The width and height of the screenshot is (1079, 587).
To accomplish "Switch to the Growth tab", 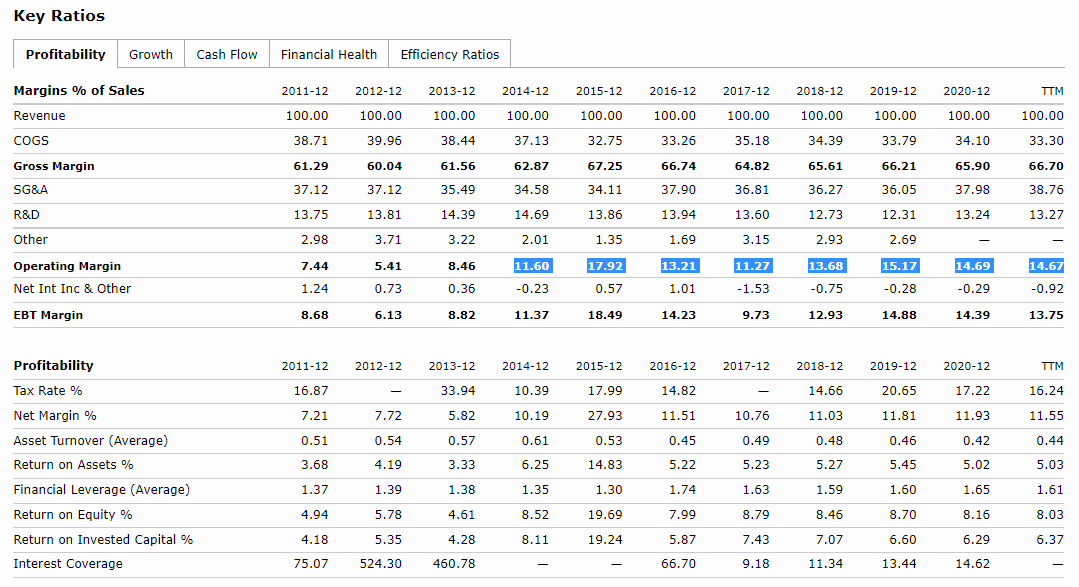I will (151, 54).
